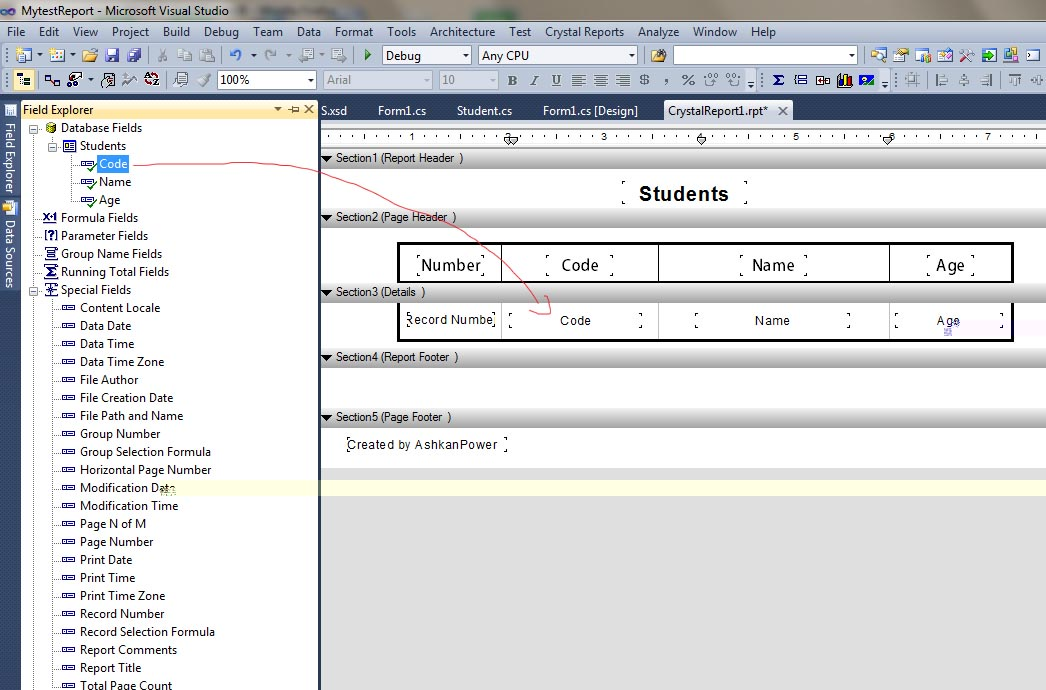Collapse the Students table node
1046x690 pixels.
click(52, 146)
